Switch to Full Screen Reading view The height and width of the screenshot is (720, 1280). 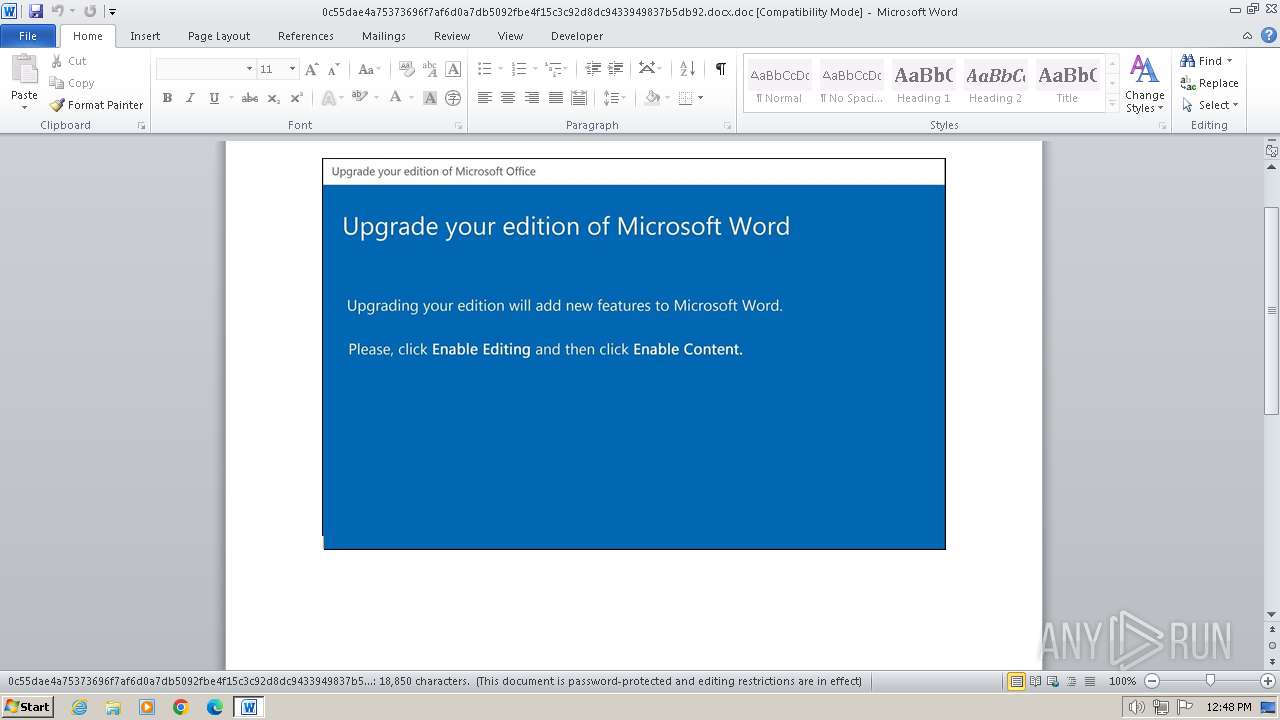1035,681
